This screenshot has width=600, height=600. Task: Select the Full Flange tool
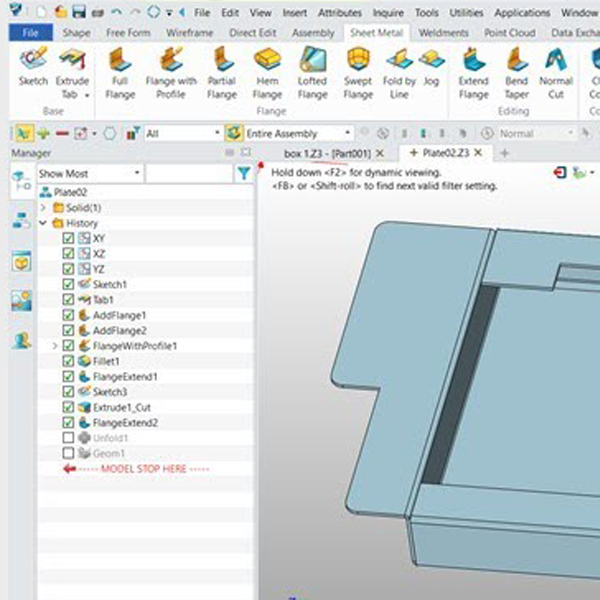(120, 72)
